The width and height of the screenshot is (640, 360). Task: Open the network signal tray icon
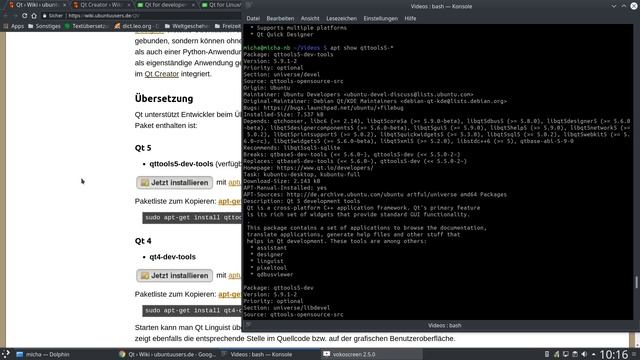[x=556, y=354]
